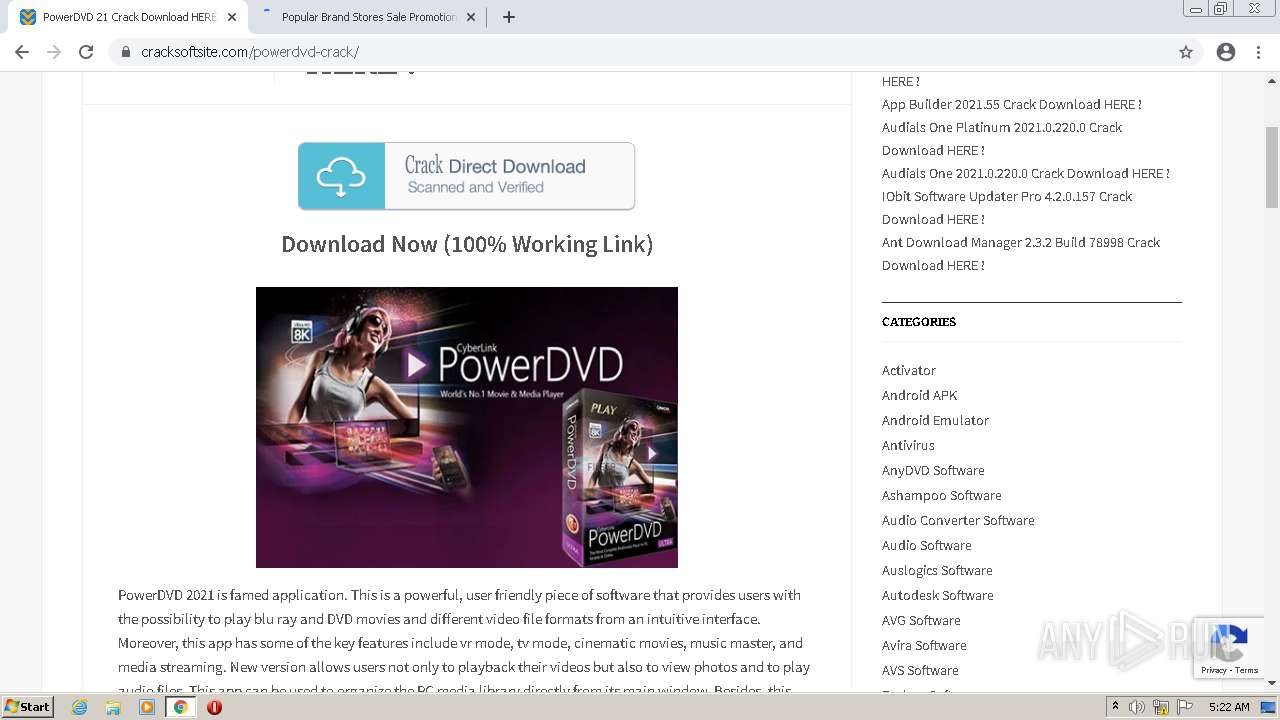Open IObit Software Updater Pro Crack link
The image size is (1280, 720).
[1007, 208]
